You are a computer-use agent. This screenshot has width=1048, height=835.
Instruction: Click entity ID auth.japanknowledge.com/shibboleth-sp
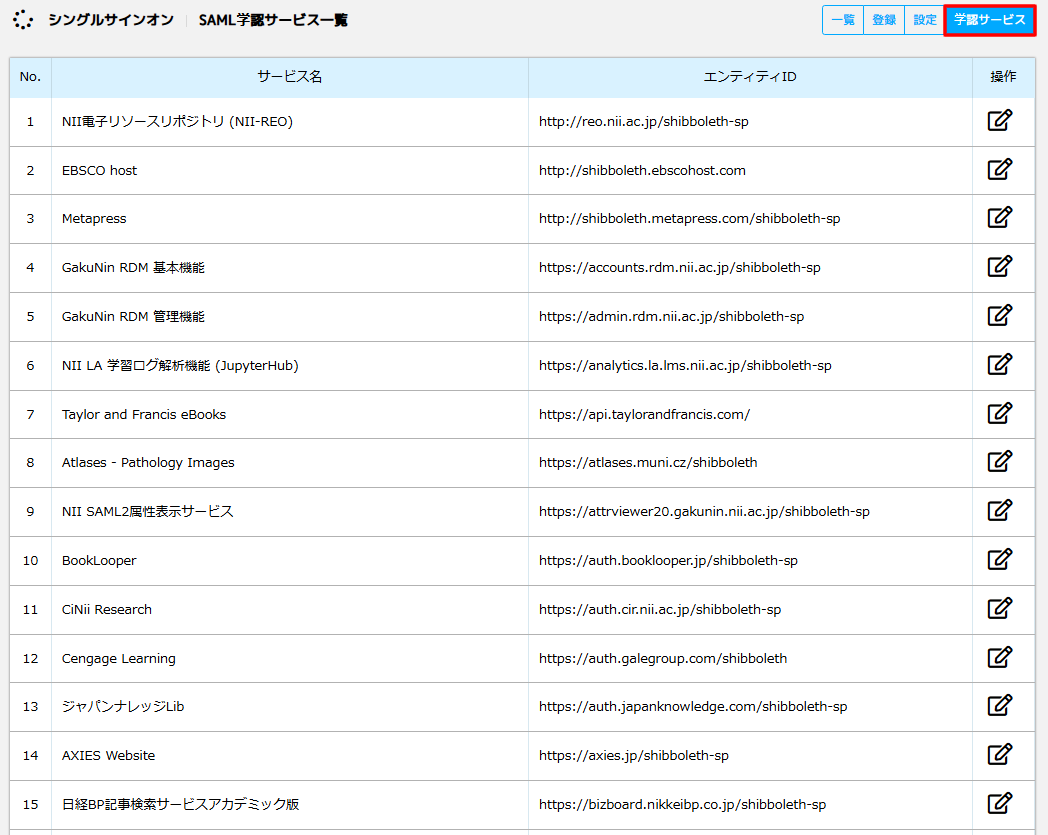click(693, 707)
